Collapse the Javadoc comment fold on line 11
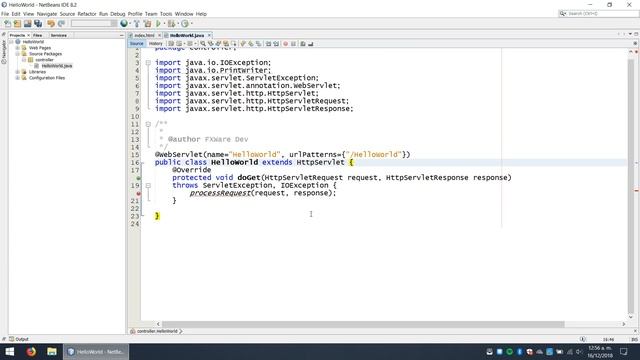This screenshot has height=360, width=640. [x=148, y=124]
